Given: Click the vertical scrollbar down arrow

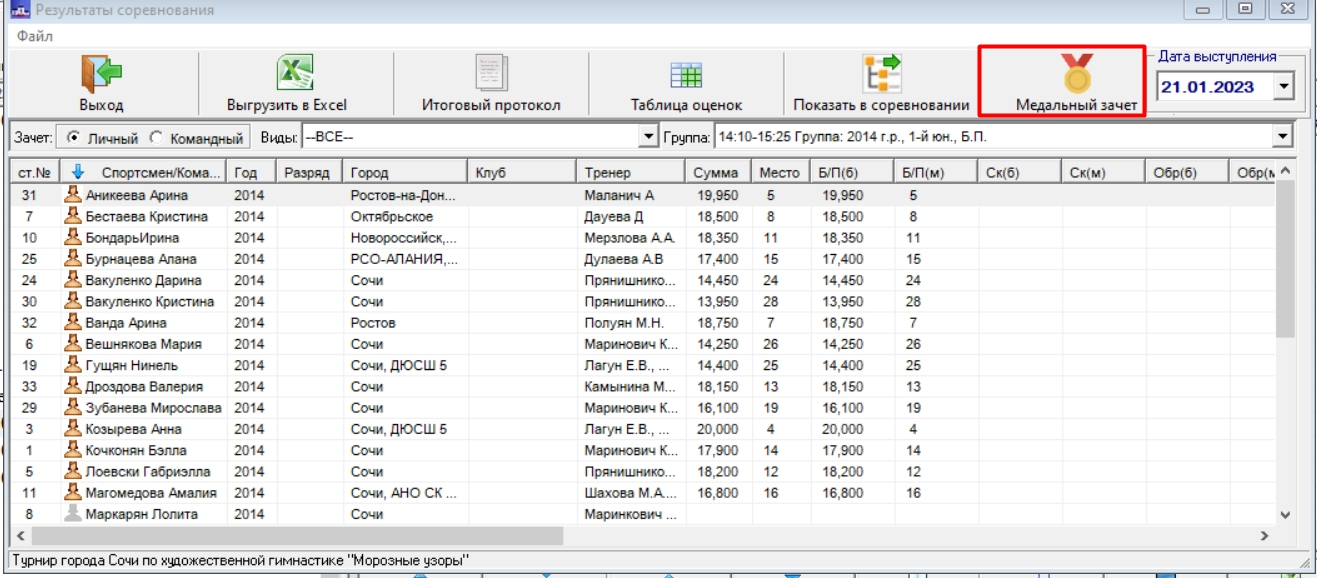Looking at the screenshot, I should pyautogui.click(x=1286, y=514).
